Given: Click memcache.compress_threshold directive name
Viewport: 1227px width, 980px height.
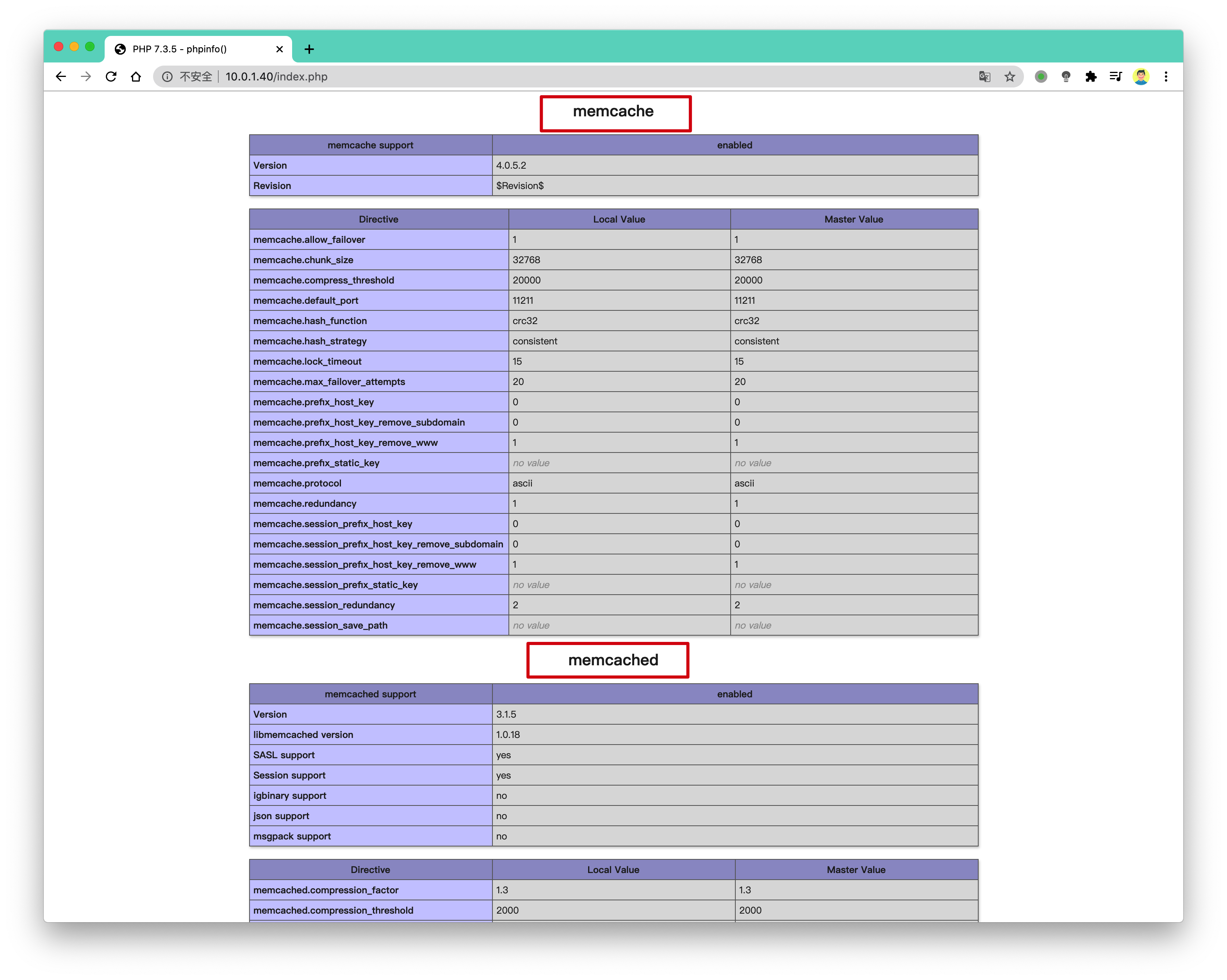Looking at the screenshot, I should click(x=324, y=280).
